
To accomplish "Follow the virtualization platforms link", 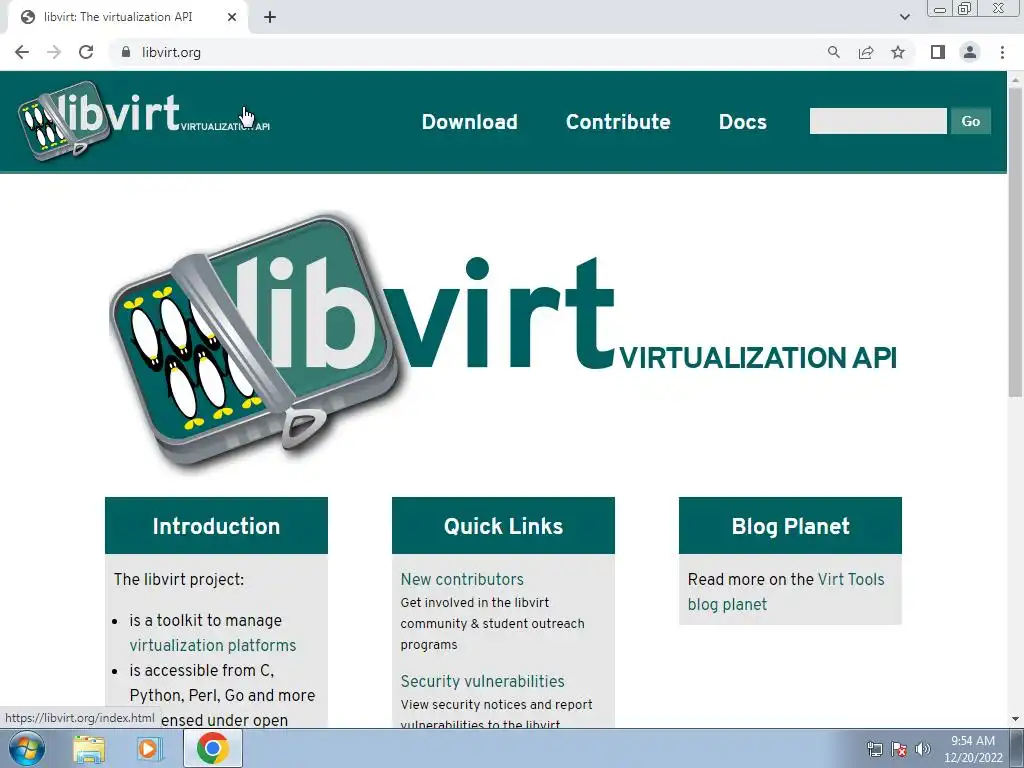I will pyautogui.click(x=213, y=645).
